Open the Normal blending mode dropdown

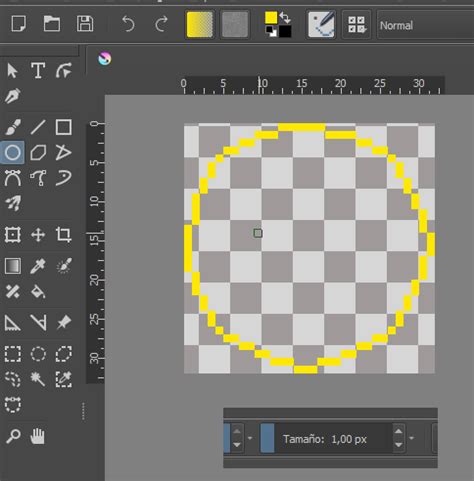point(425,25)
